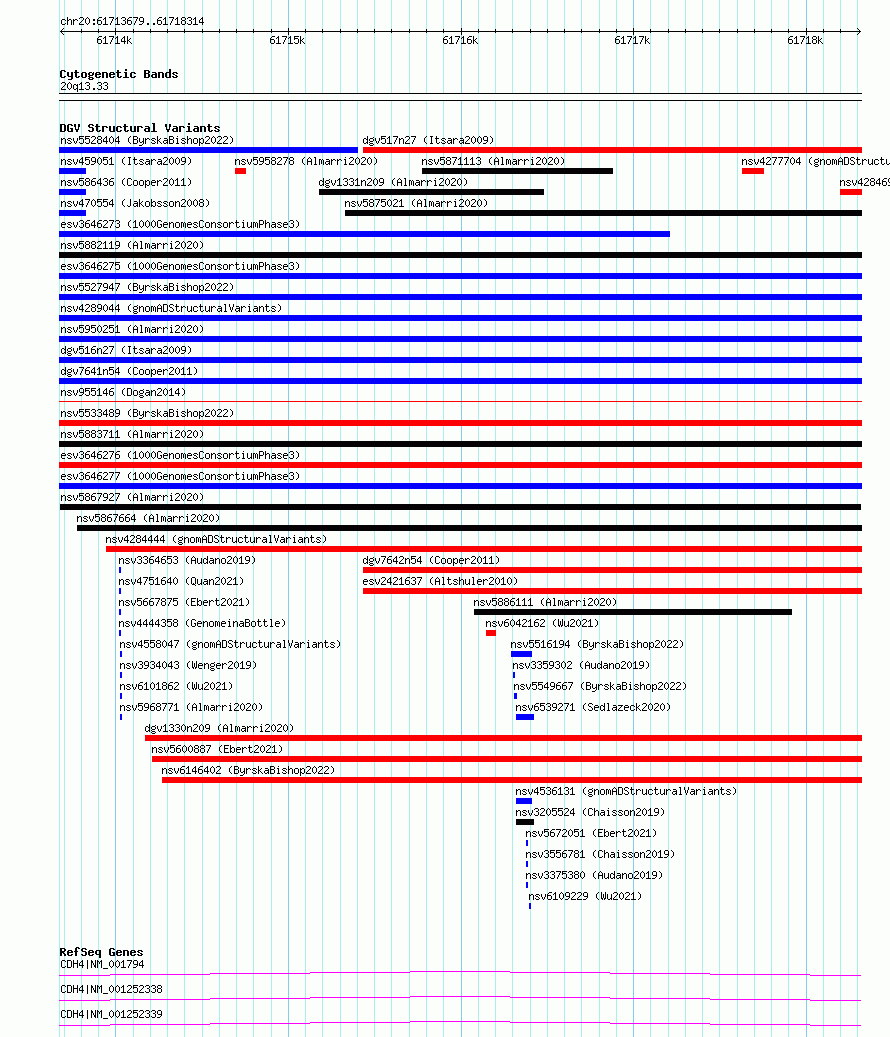
Task: Click the dgv517n27 (Itsara2009) variant label
Action: [428, 140]
